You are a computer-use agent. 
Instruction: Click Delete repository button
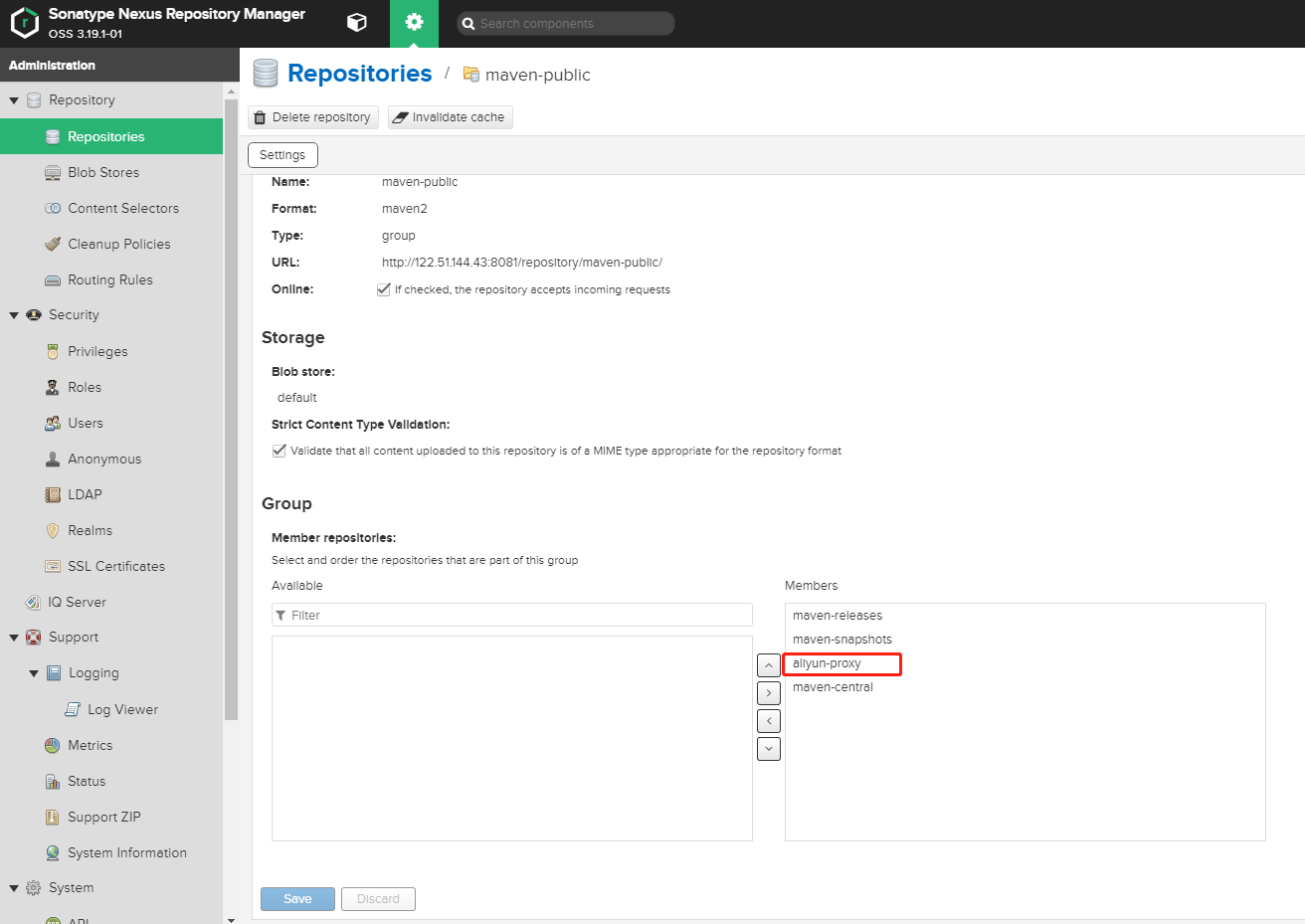pyautogui.click(x=313, y=117)
